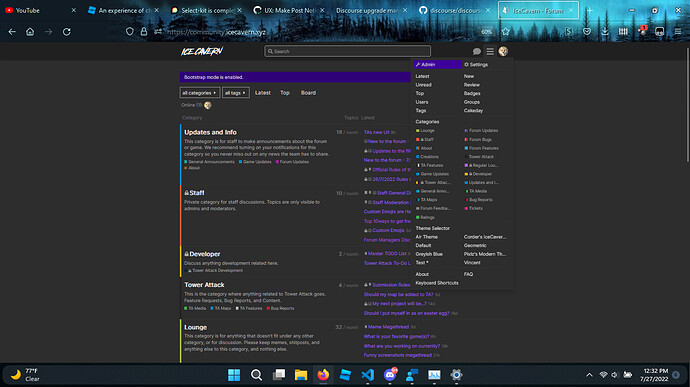
Task: Select Latest in the forum navigation
Action: click(263, 93)
